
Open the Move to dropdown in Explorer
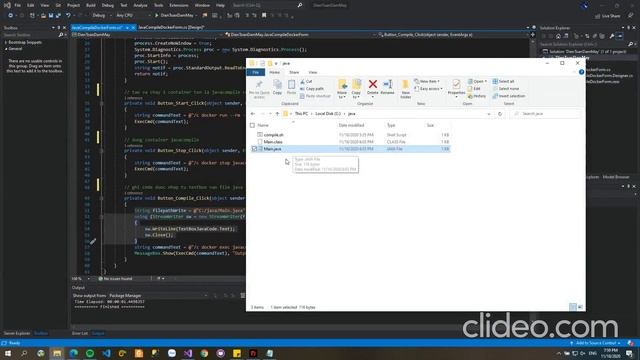(x=342, y=89)
